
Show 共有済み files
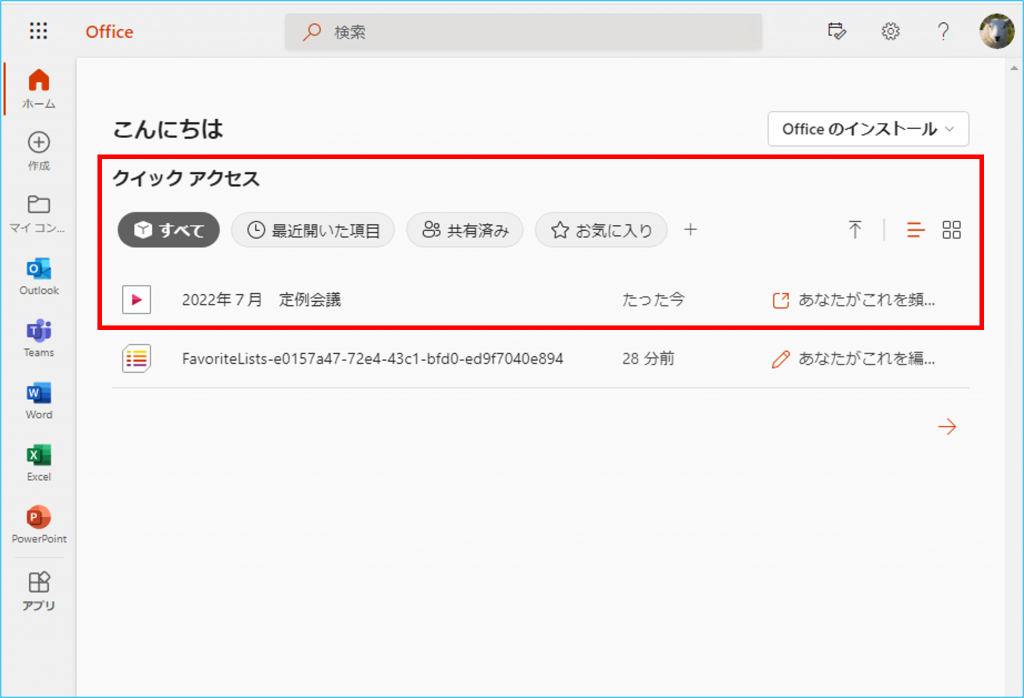click(x=465, y=231)
